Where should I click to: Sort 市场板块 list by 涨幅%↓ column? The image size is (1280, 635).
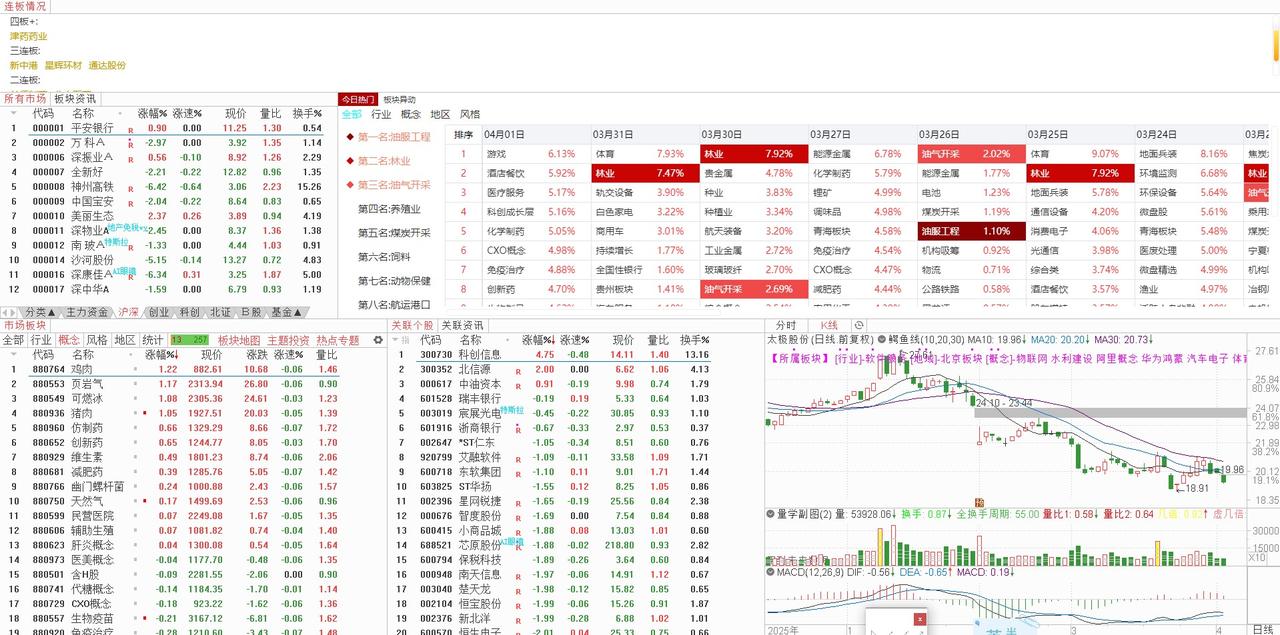click(161, 354)
